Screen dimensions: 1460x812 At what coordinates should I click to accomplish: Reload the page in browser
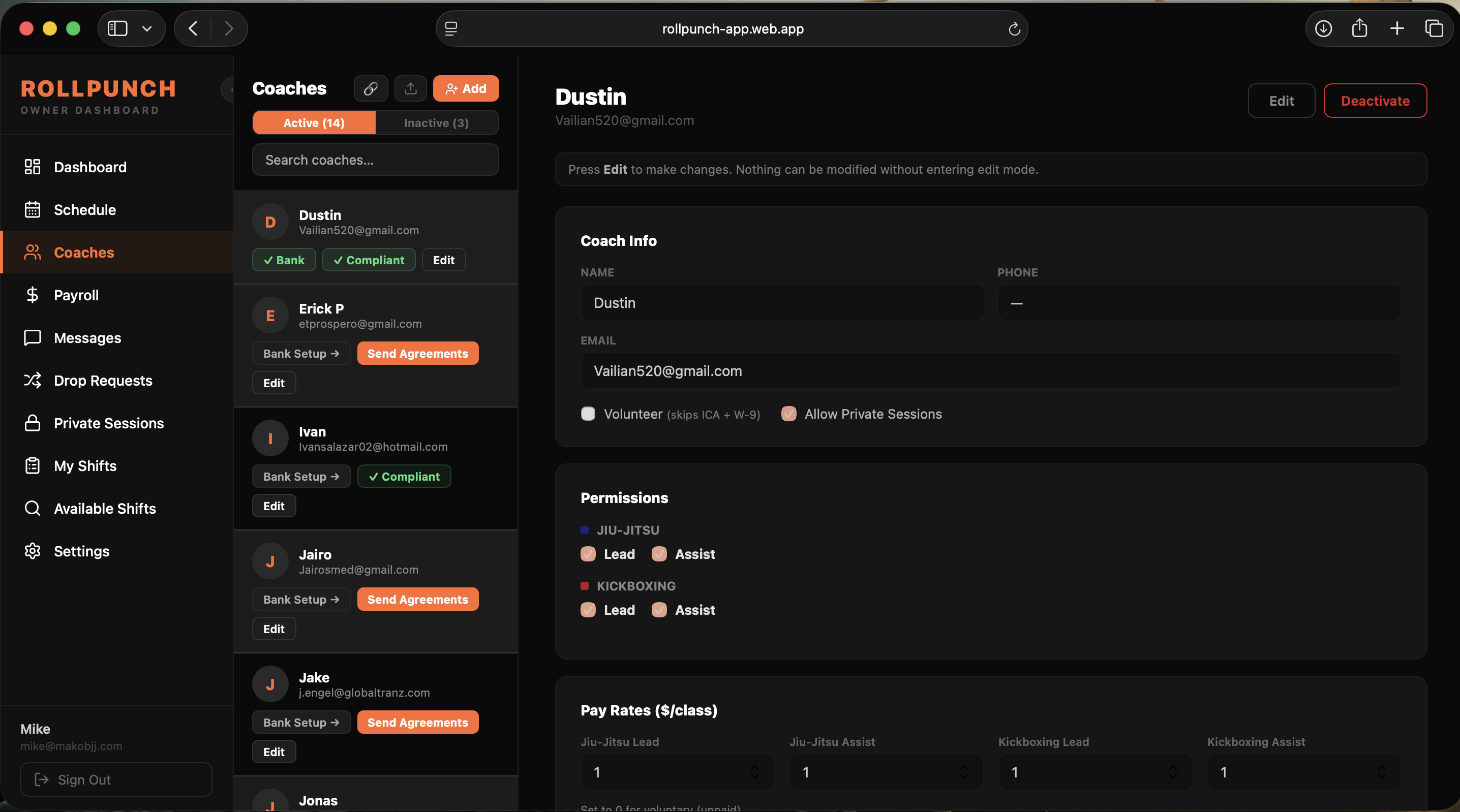coord(1014,28)
